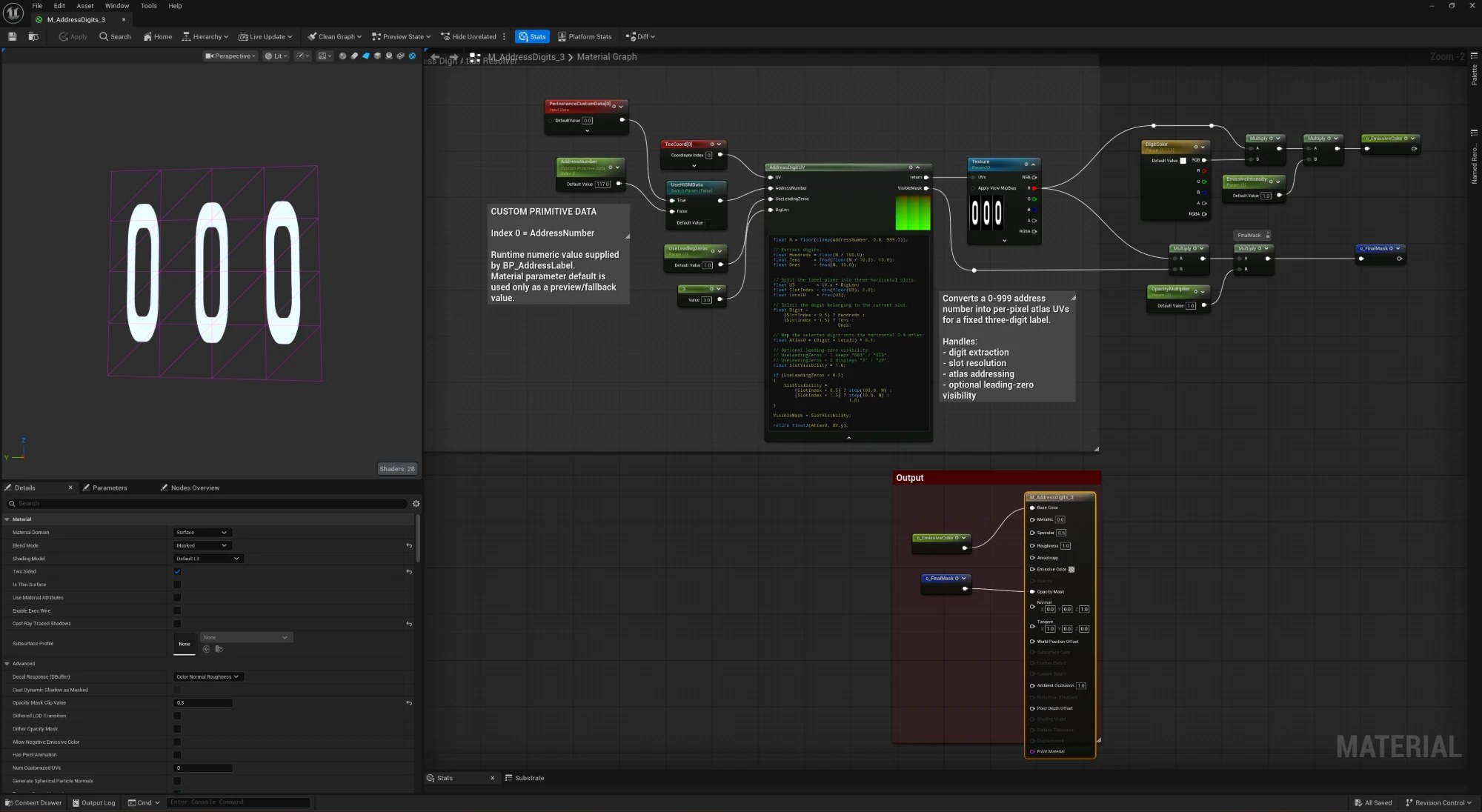Screen dimensions: 1482x812
Task: Reset Opacity Mask Clip Value to default
Action: coord(409,703)
